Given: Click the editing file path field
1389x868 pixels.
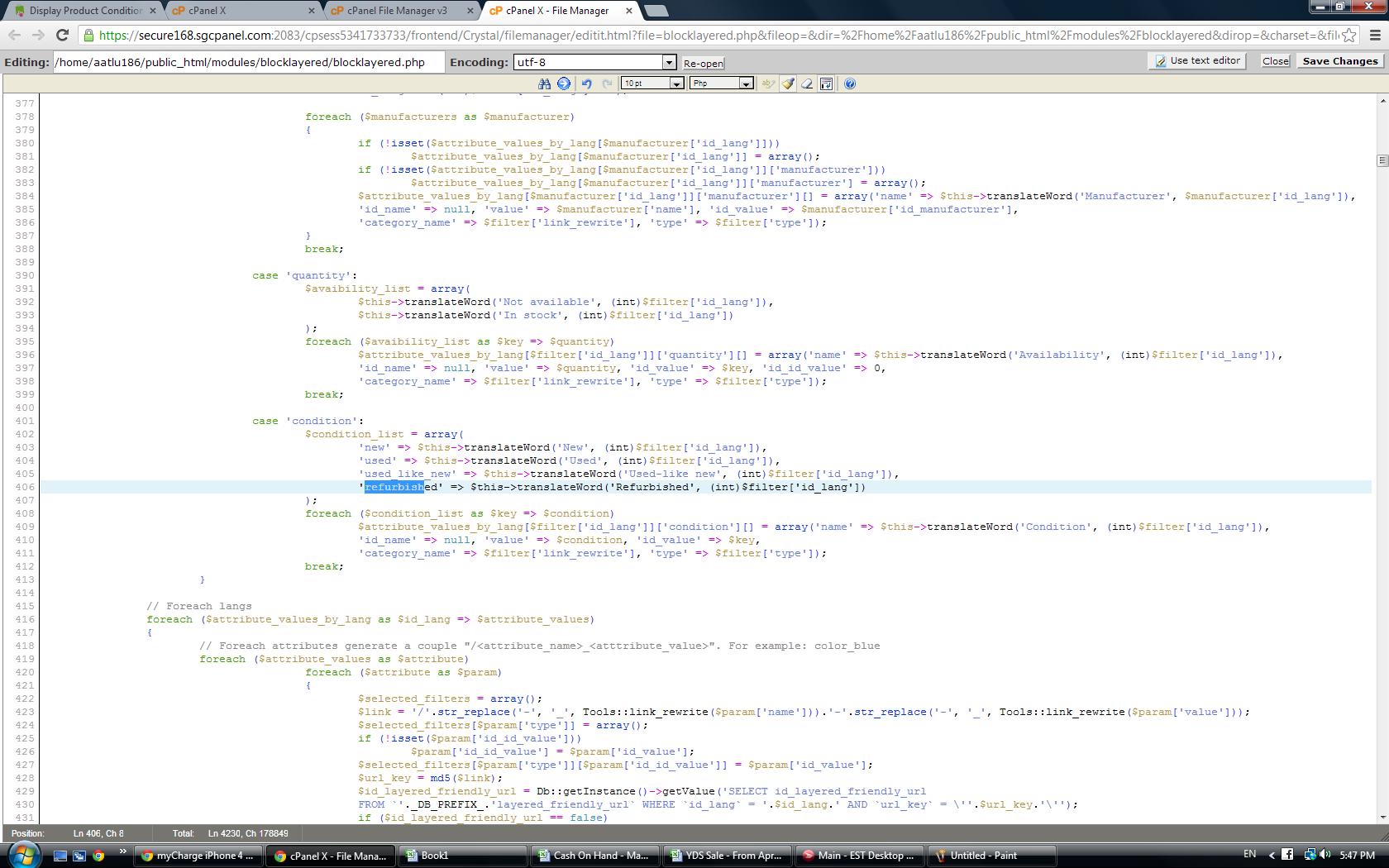Looking at the screenshot, I should coord(248,63).
